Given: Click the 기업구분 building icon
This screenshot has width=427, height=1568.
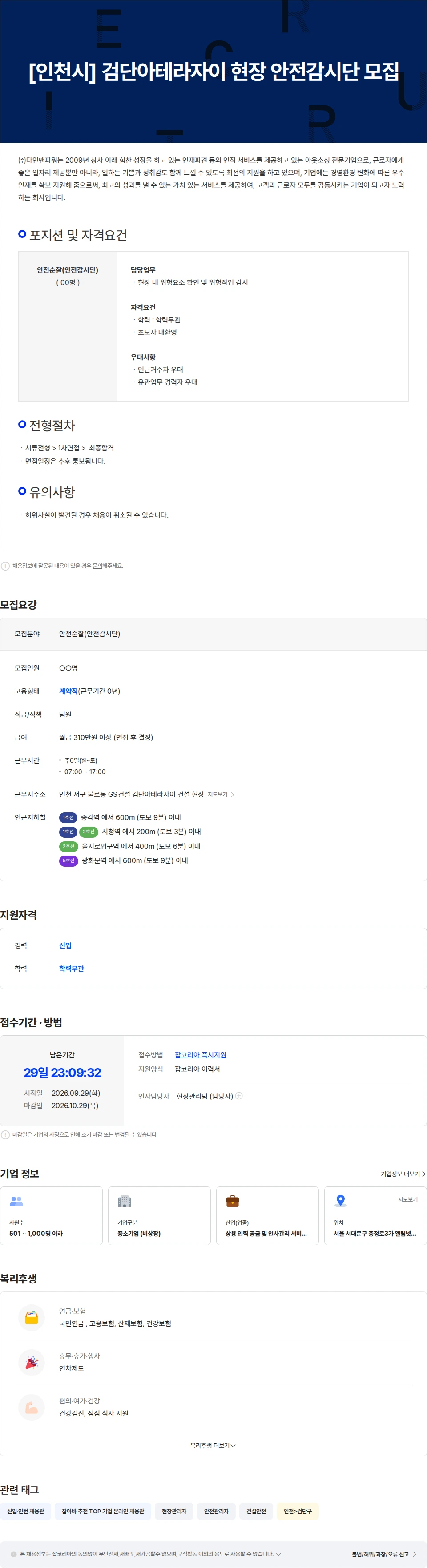Looking at the screenshot, I should [x=124, y=1201].
